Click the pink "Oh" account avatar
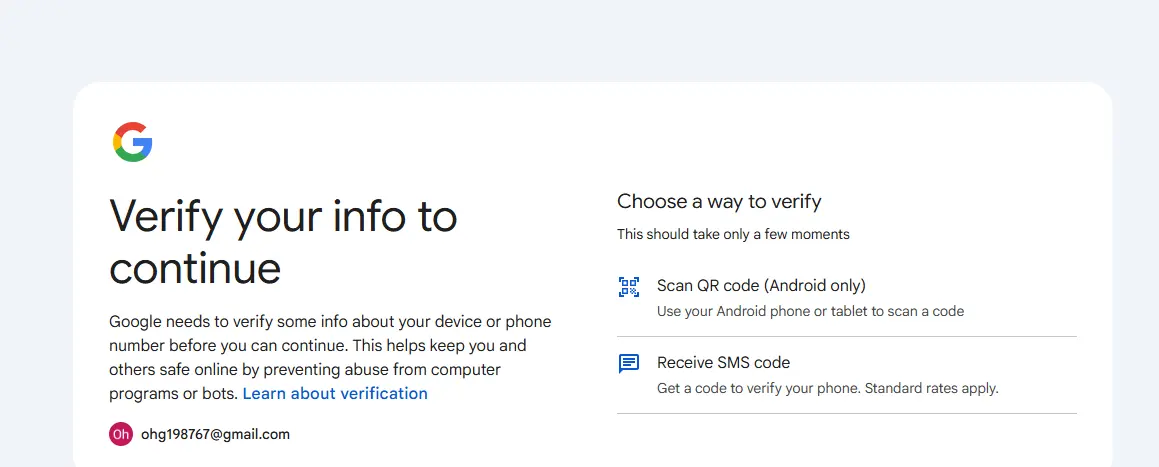 [121, 434]
